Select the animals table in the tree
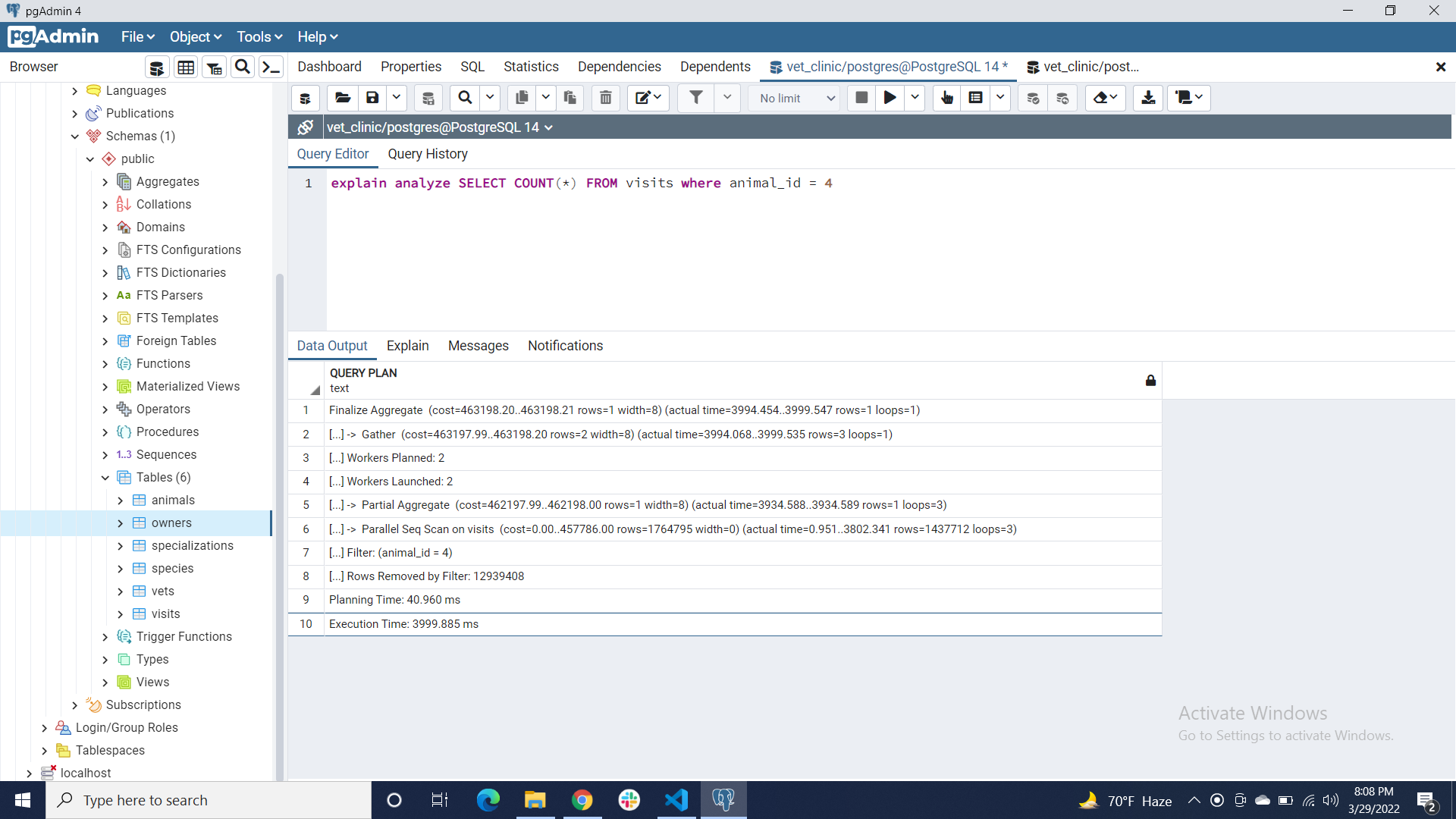 click(173, 500)
